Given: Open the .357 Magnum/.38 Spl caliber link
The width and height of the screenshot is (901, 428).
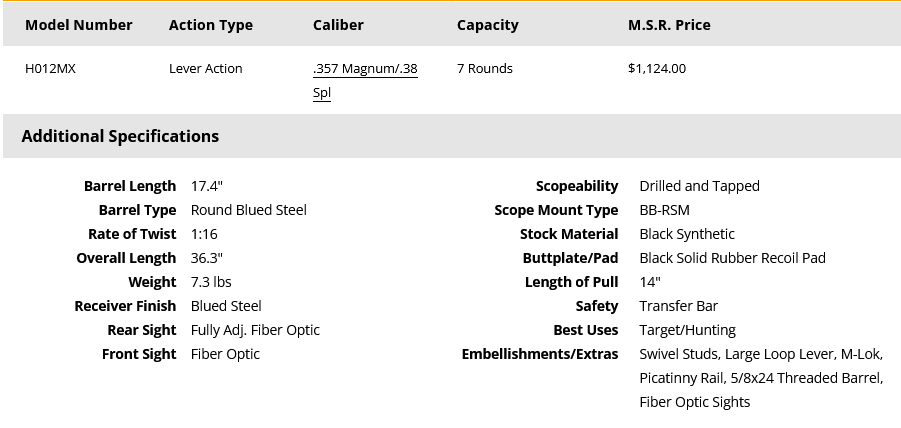Looking at the screenshot, I should pos(365,80).
